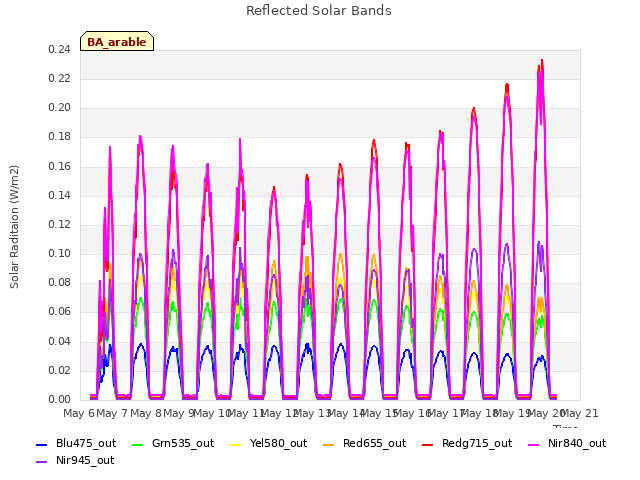Screen dimensions: 640x480
Task: Click the red Redg715_out color marker
Action: (428, 444)
